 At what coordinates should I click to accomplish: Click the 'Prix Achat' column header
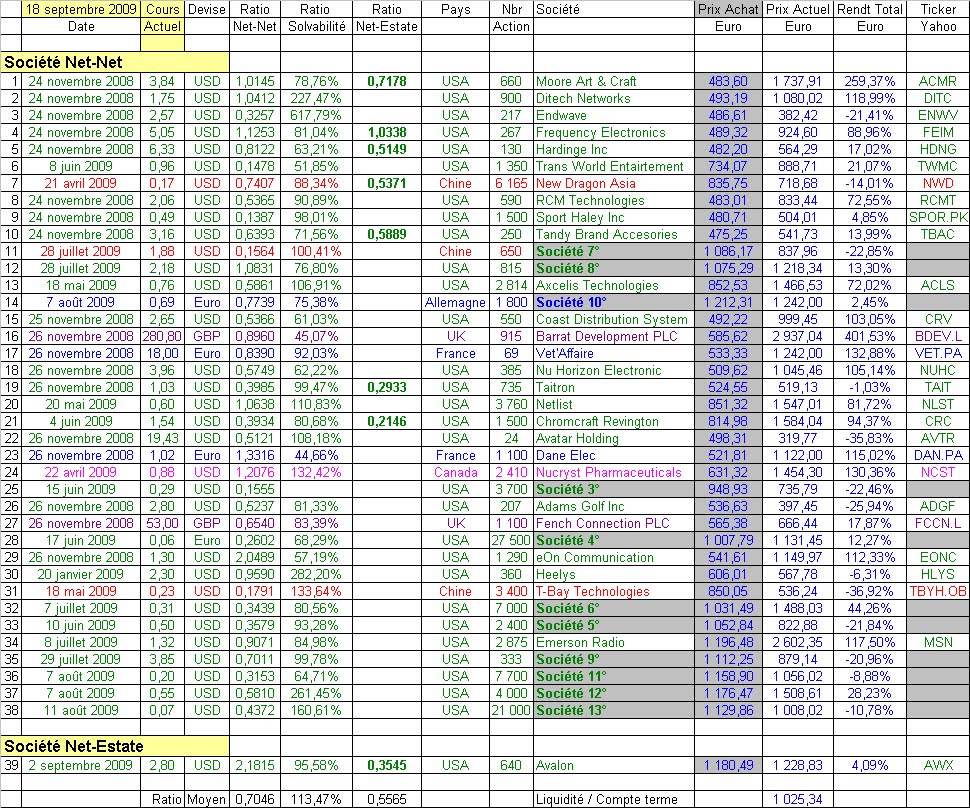[728, 9]
